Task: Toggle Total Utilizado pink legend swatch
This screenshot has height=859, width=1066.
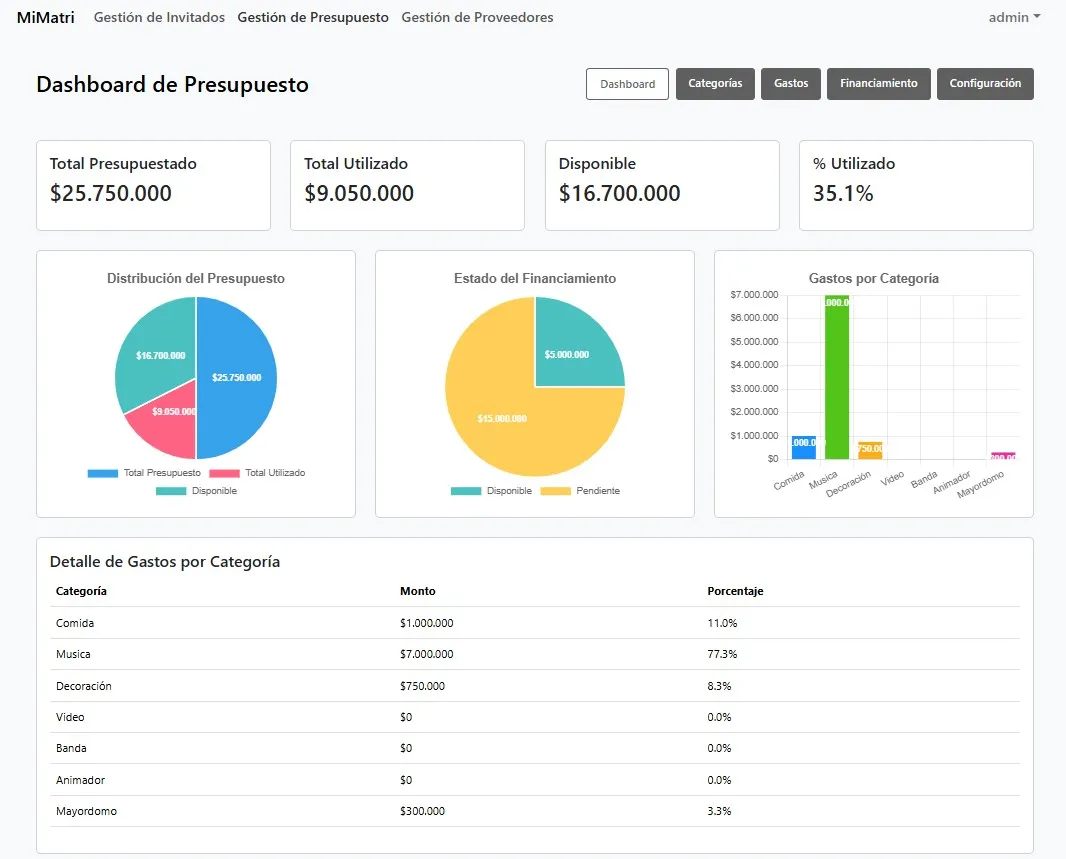Action: (x=224, y=473)
